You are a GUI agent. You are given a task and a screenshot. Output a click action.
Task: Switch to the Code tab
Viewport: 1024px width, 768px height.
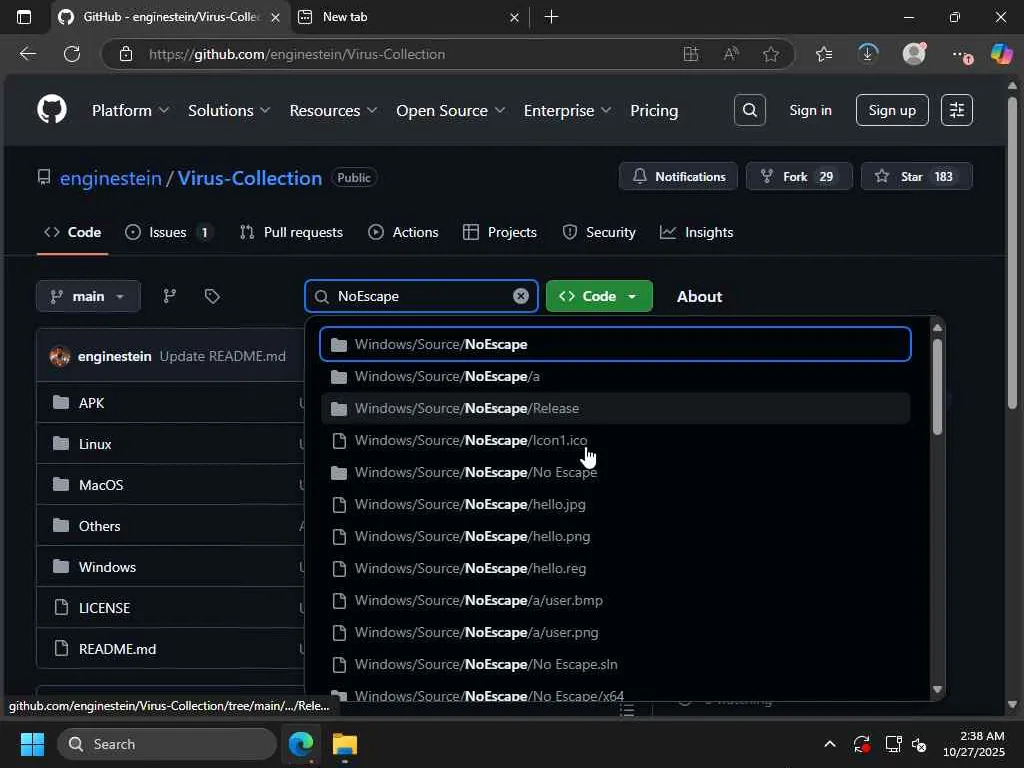[x=72, y=232]
